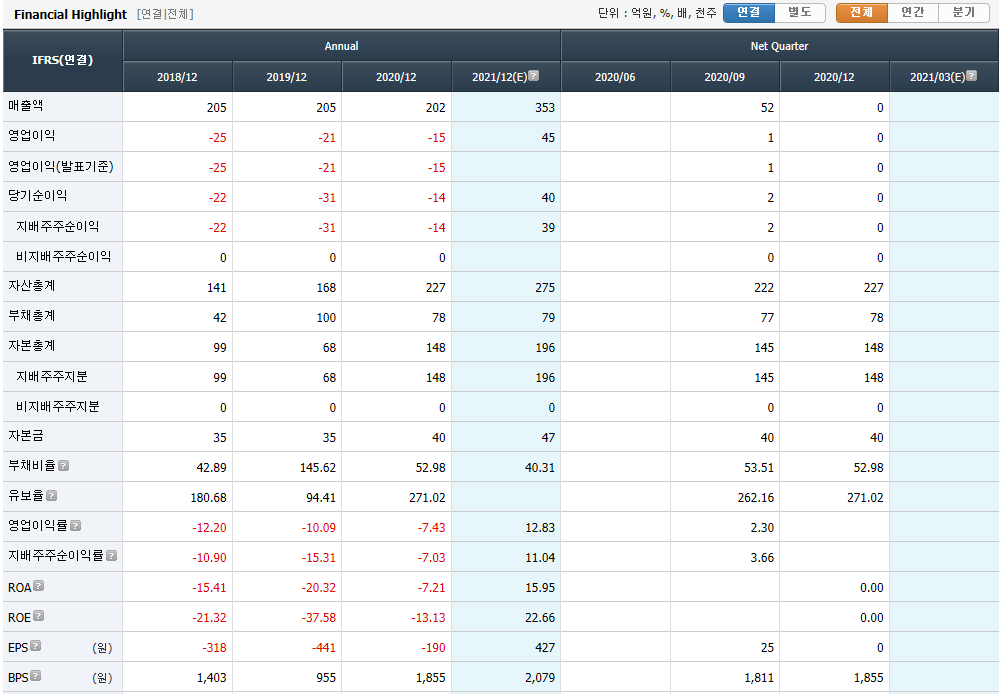1000x694 pixels.
Task: Click the 당기순이익 row label
Action: coord(38,196)
